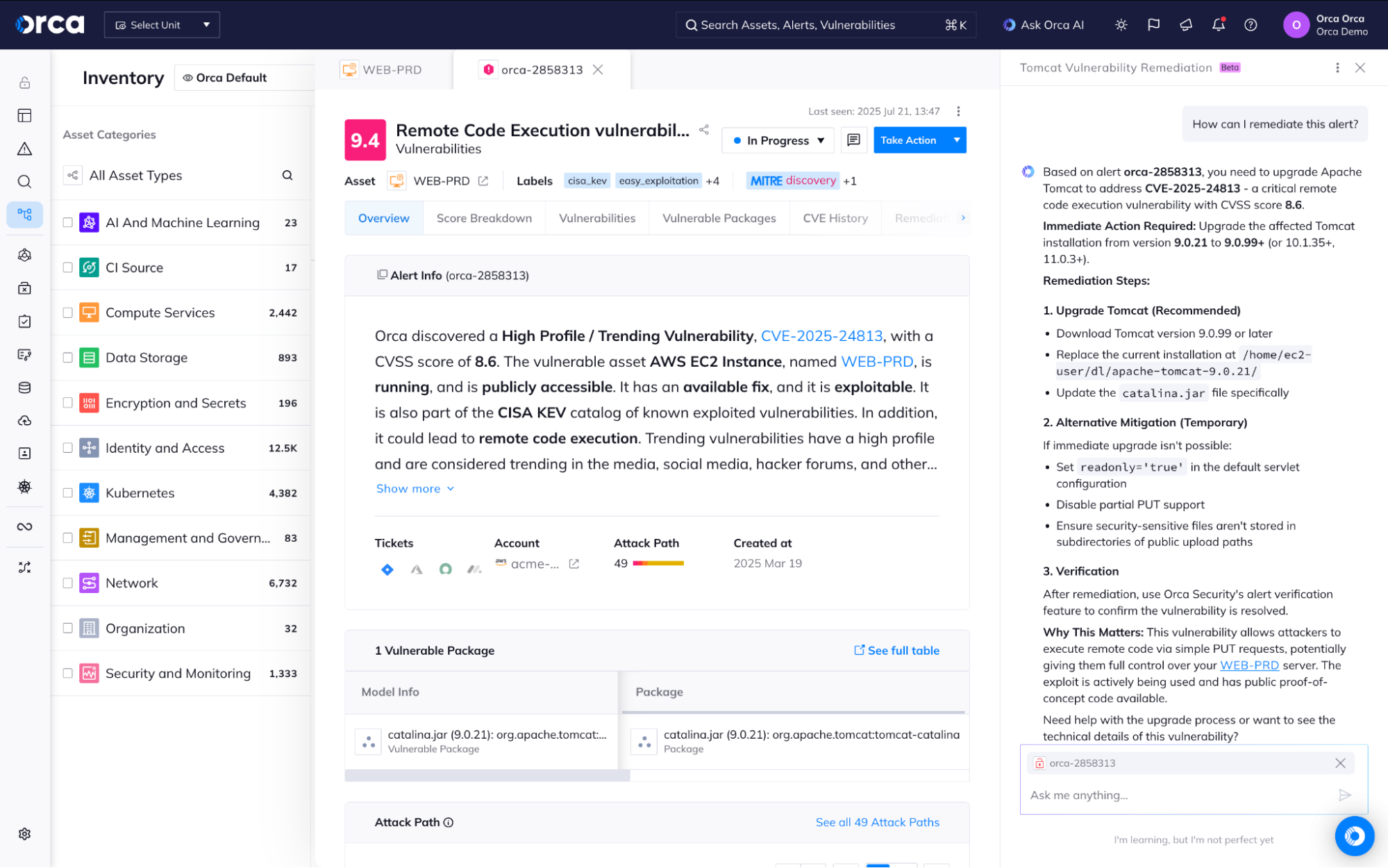Viewport: 1388px width, 868px height.
Task: Expand the +1 MITRE tags
Action: pos(850,181)
